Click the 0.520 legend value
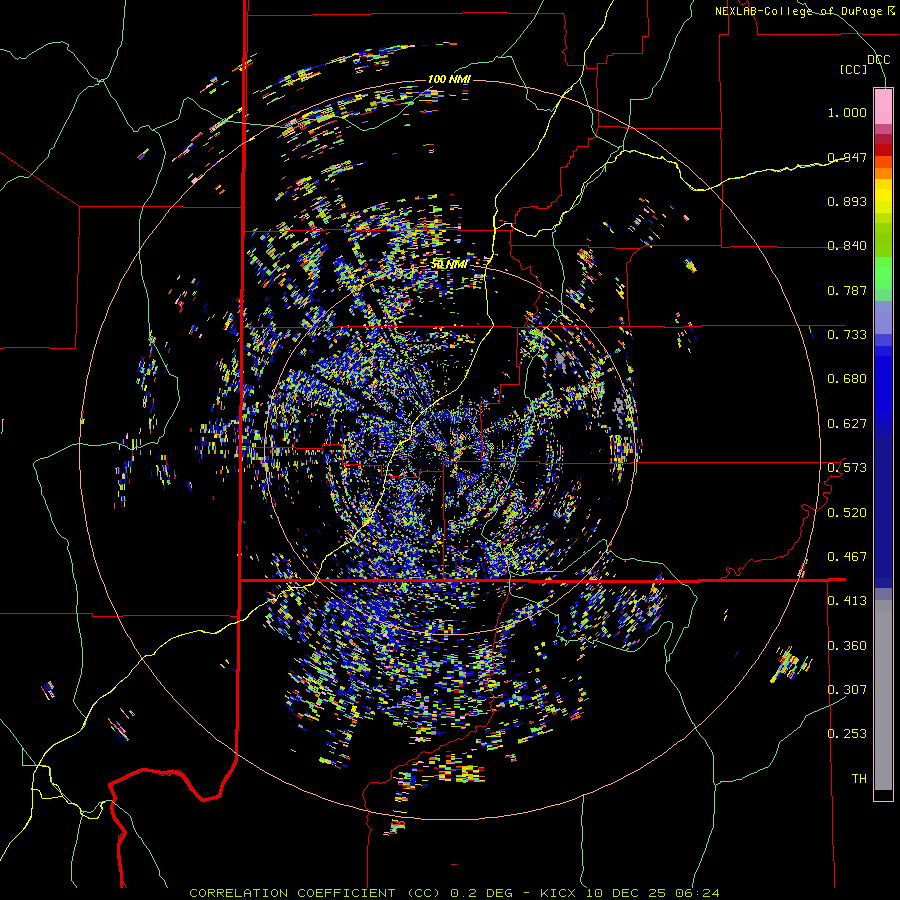The width and height of the screenshot is (900, 900). pos(847,513)
